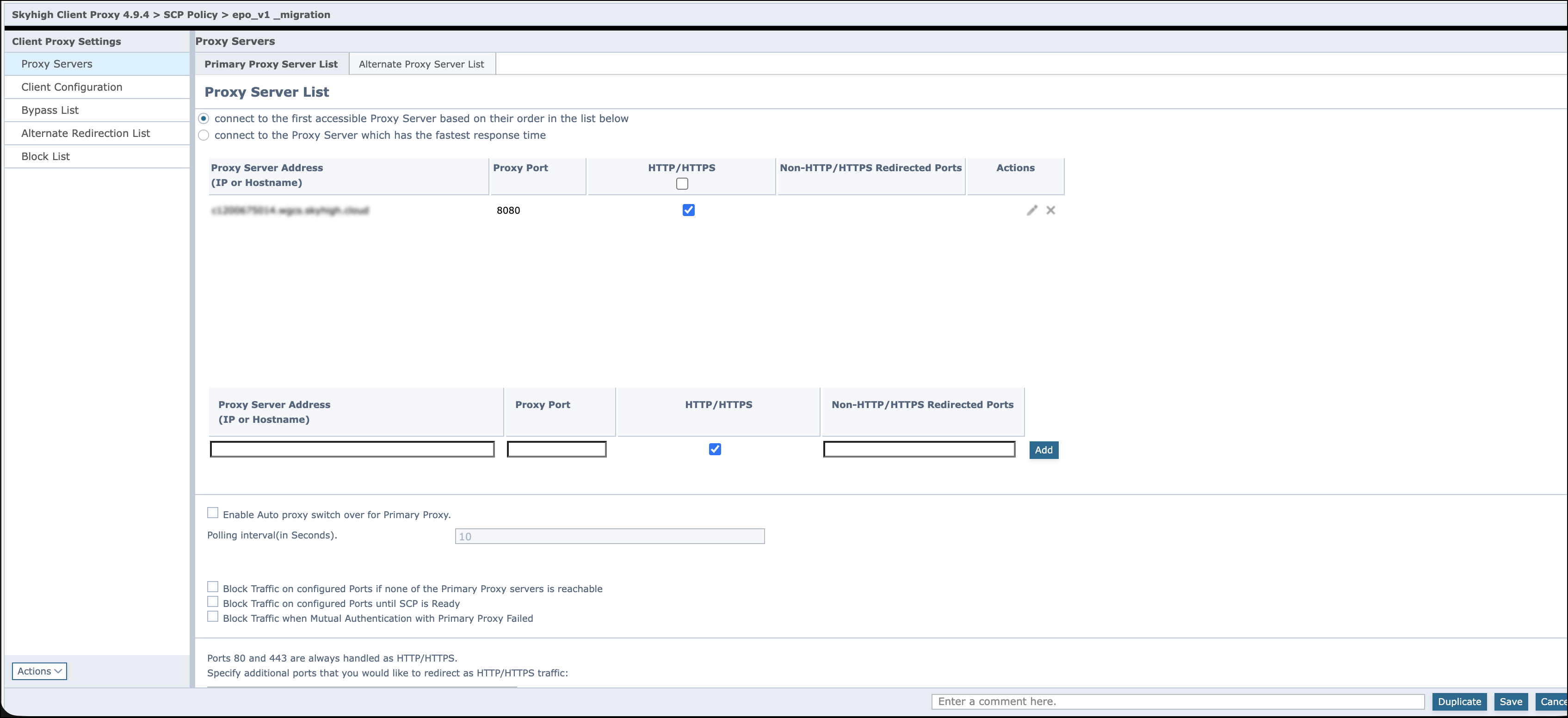Click the pencil edit icon for proxy entry

pyautogui.click(x=1032, y=210)
